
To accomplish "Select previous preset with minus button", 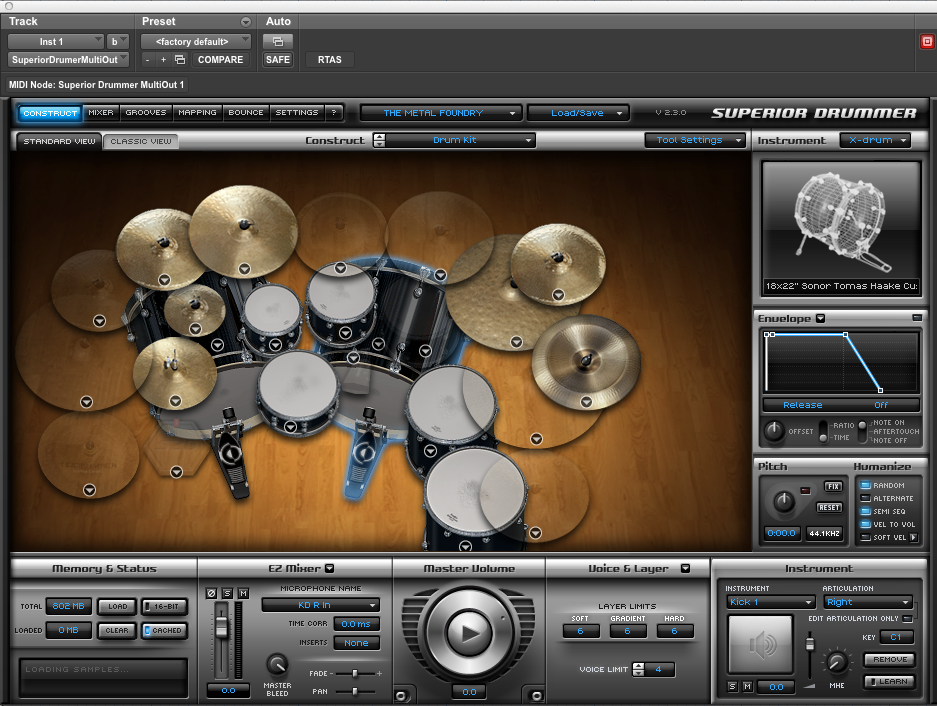I will [x=147, y=59].
